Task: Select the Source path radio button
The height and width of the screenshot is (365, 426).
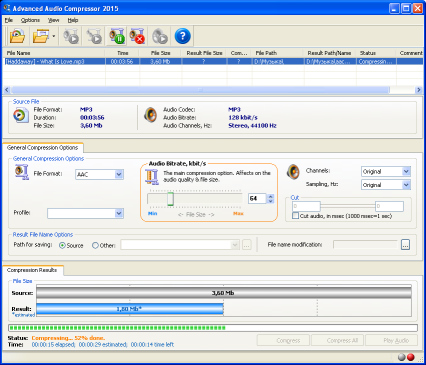Action: [62, 245]
